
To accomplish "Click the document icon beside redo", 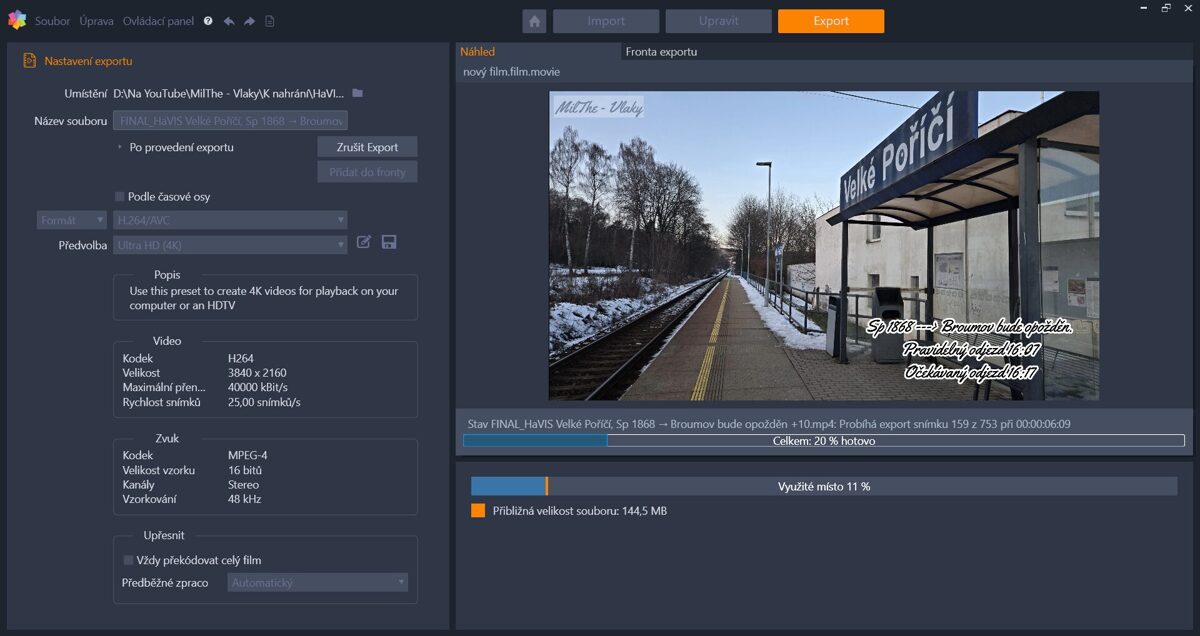I will pos(270,21).
